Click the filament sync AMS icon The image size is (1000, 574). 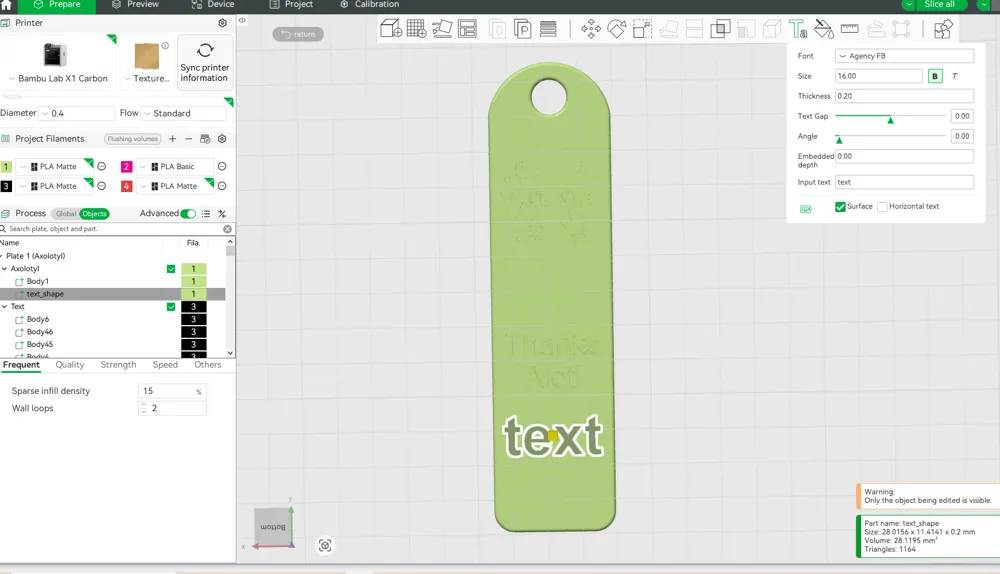click(x=205, y=138)
